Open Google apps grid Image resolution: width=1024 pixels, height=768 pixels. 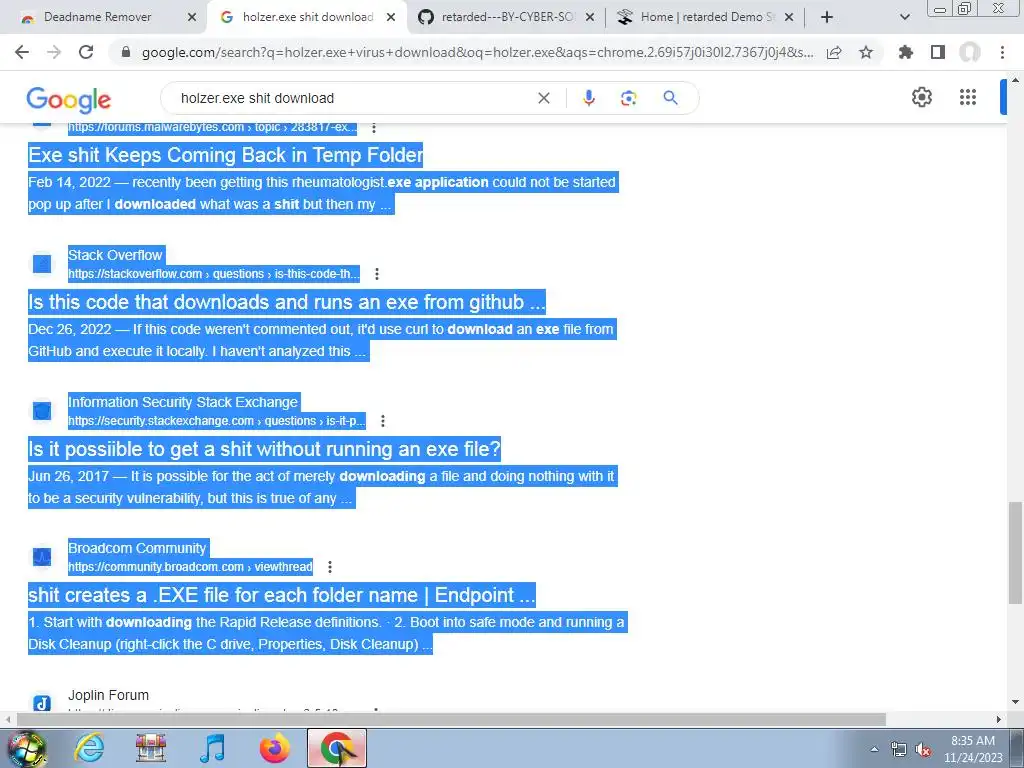pos(968,97)
